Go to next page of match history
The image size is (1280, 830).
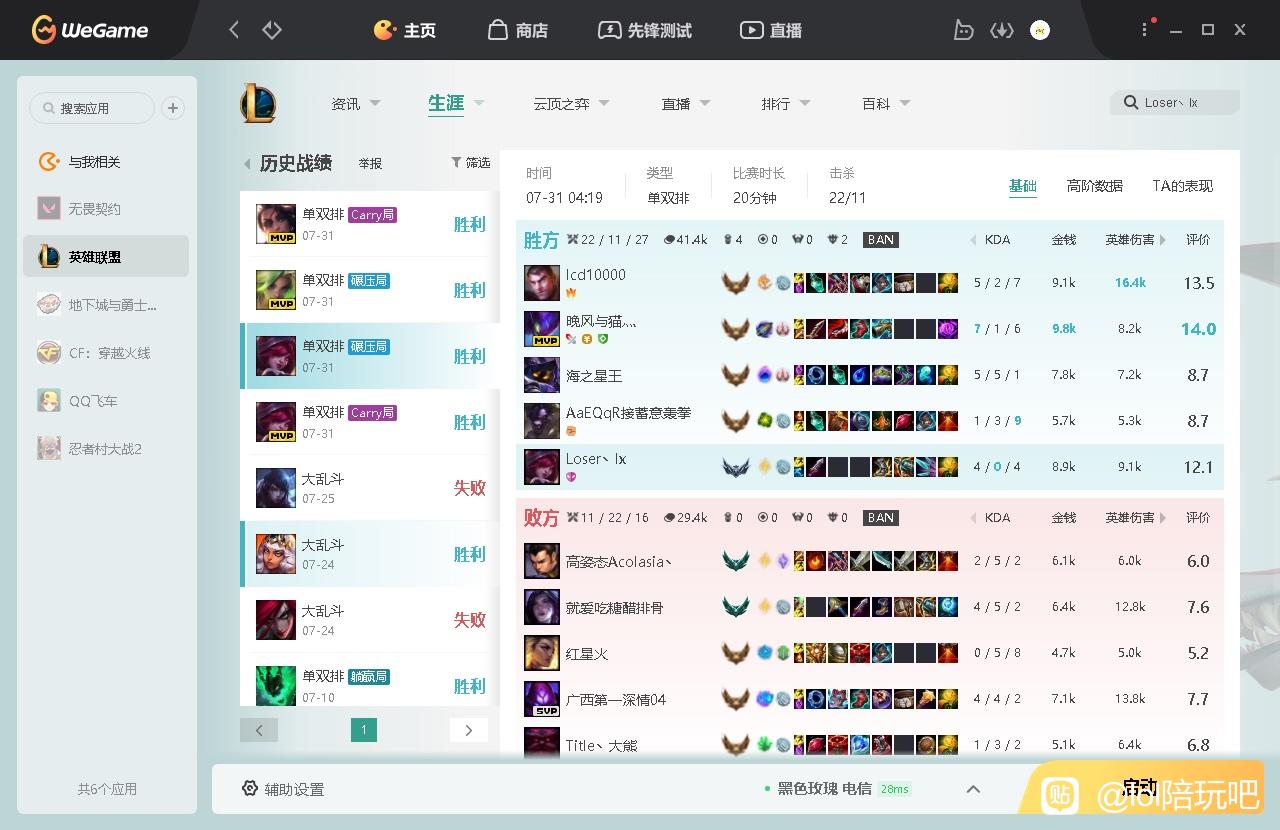pyautogui.click(x=469, y=730)
